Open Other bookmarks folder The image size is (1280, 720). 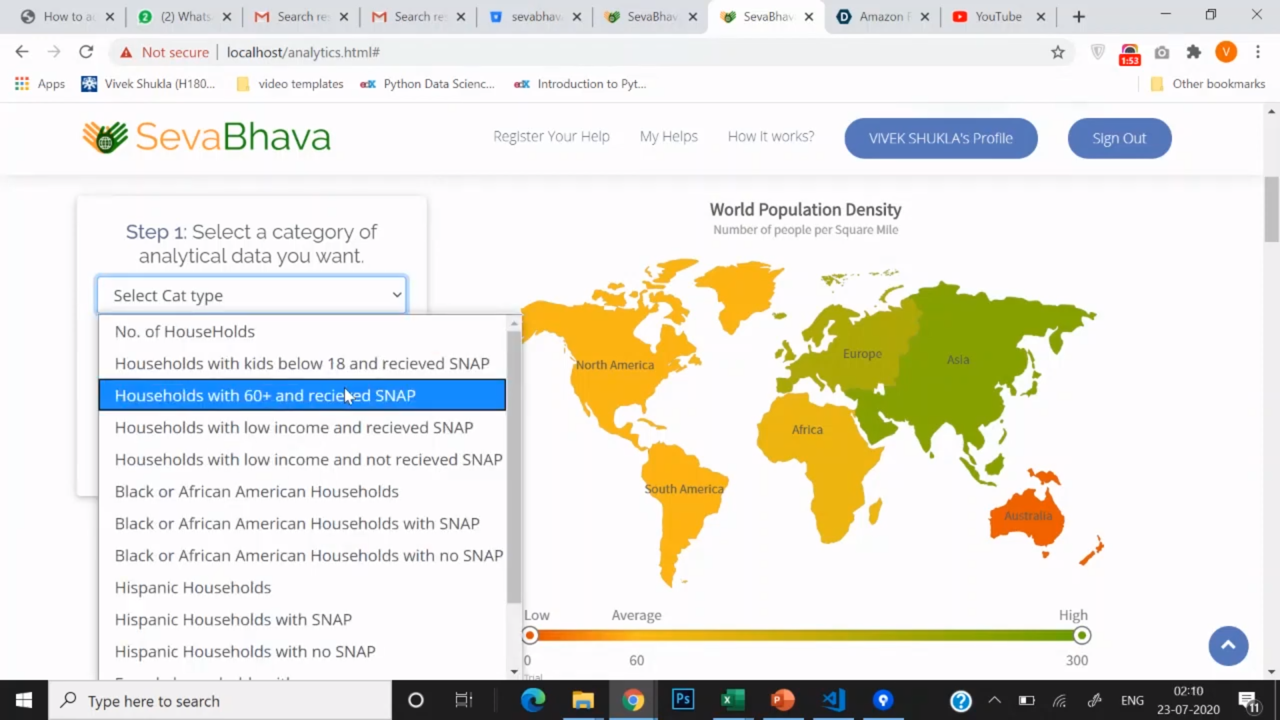click(x=1208, y=84)
